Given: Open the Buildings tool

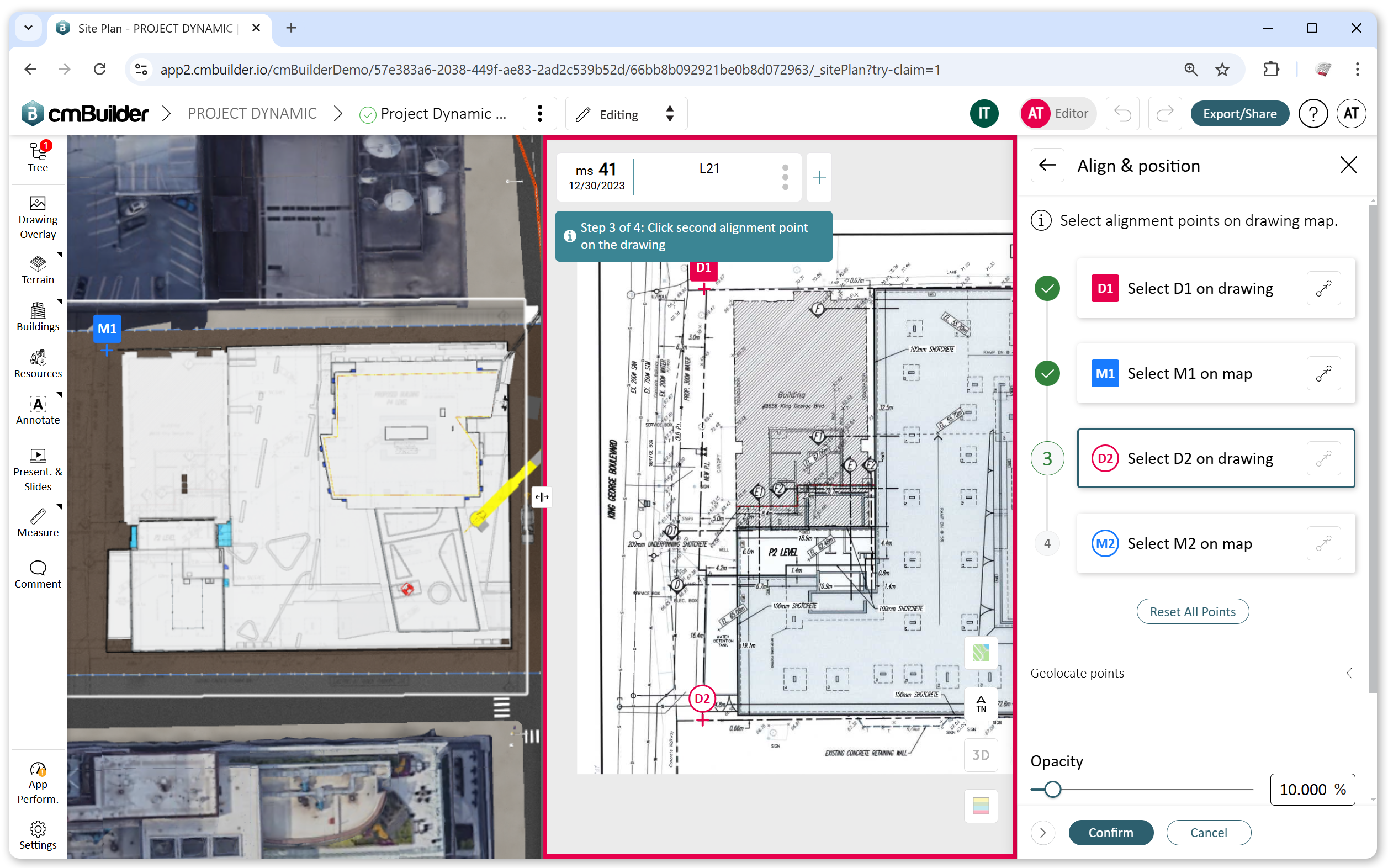Looking at the screenshot, I should [38, 317].
